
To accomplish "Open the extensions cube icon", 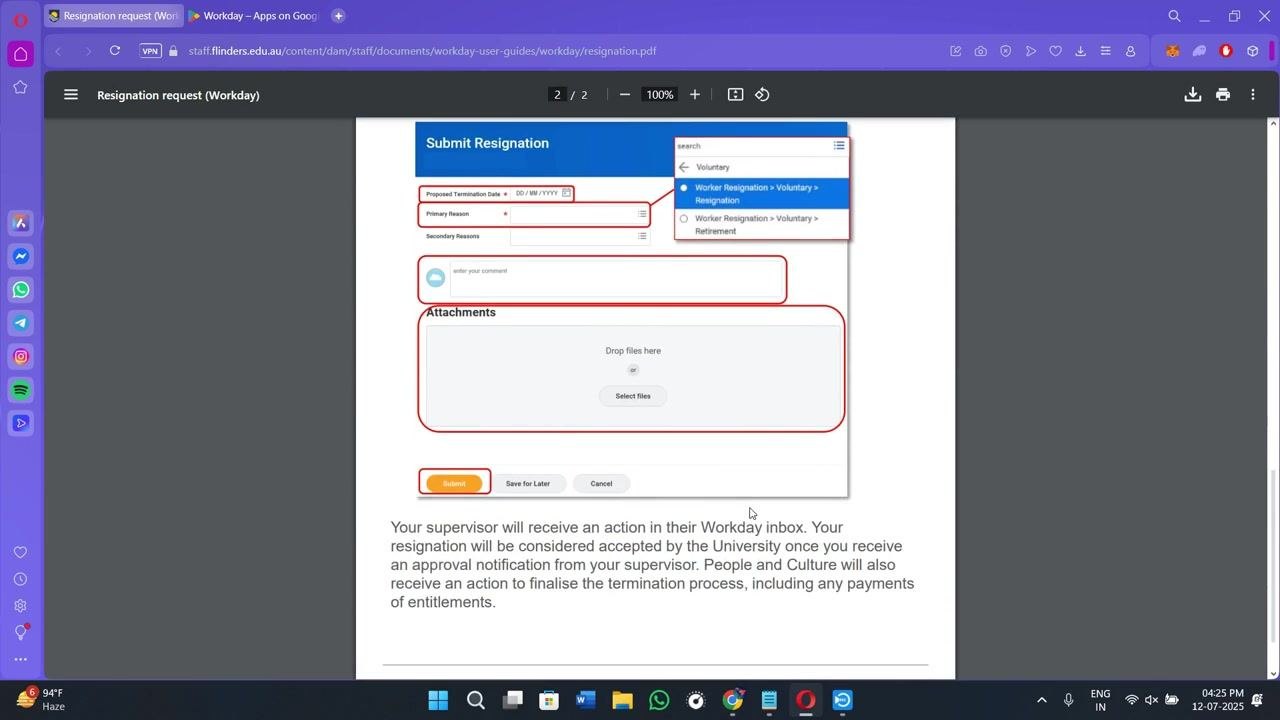I will [x=1252, y=51].
